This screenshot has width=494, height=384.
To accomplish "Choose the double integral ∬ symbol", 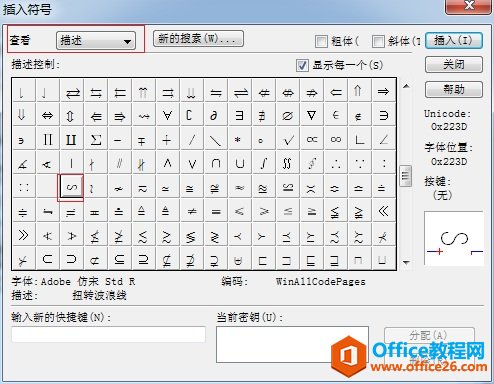I will [287, 163].
